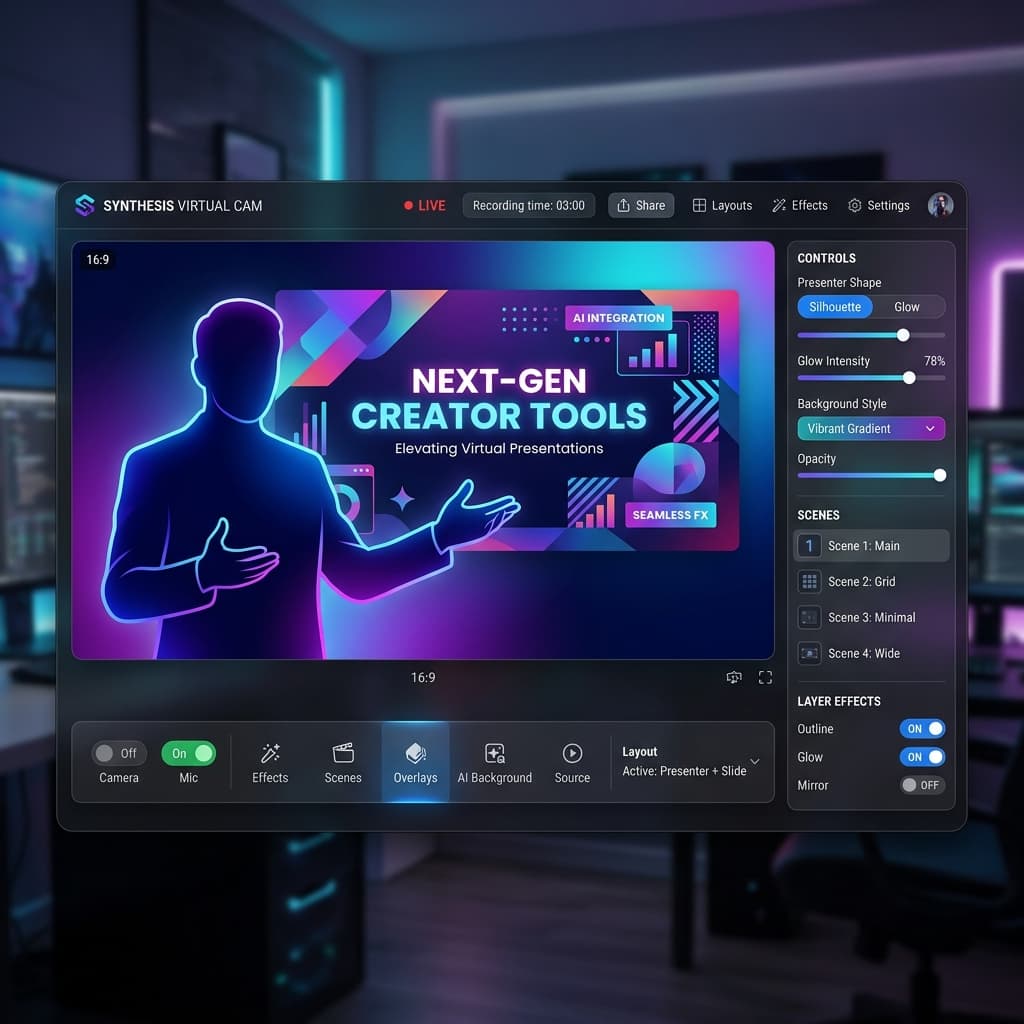Enter fullscreen preview mode
This screenshot has width=1024, height=1024.
tap(765, 677)
